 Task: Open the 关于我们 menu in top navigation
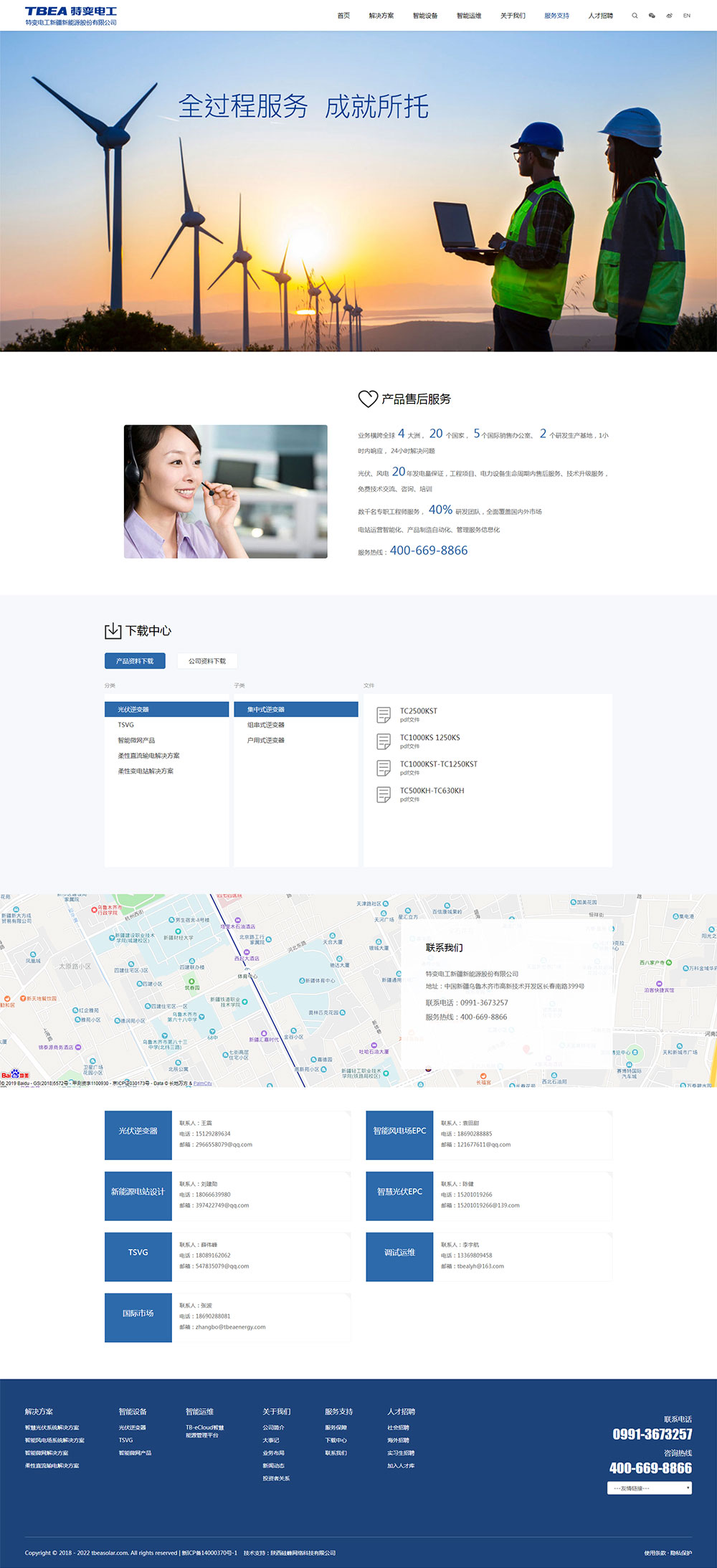coord(513,16)
